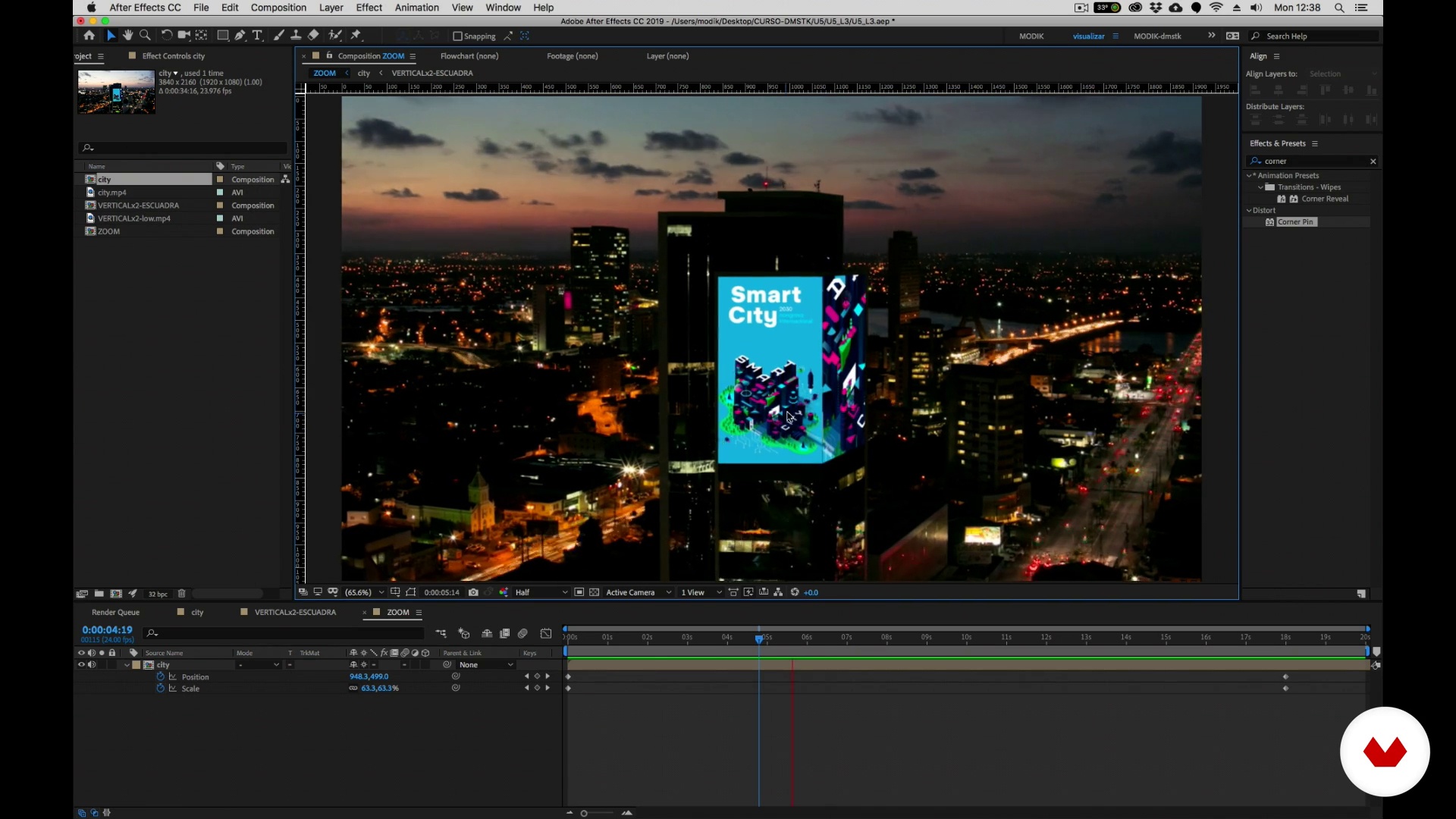Click the Position value 948.3,499.0
This screenshot has width=1456, height=819.
[x=369, y=676]
